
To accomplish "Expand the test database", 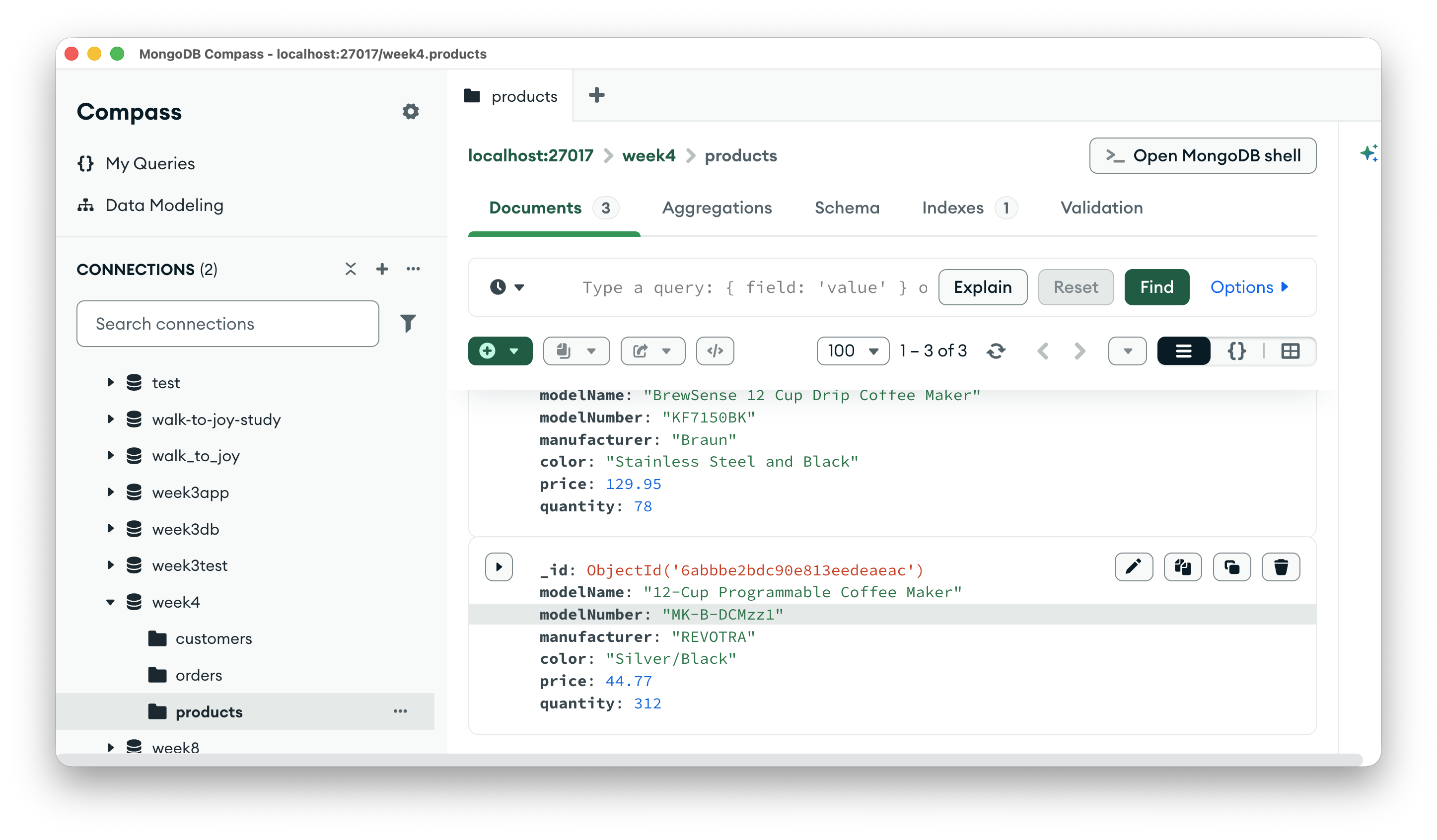I will point(110,383).
